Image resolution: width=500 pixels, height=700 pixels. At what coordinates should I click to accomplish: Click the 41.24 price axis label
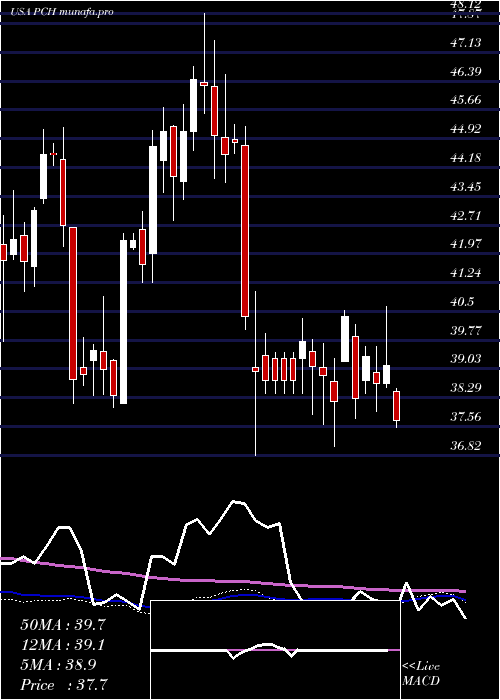click(467, 273)
